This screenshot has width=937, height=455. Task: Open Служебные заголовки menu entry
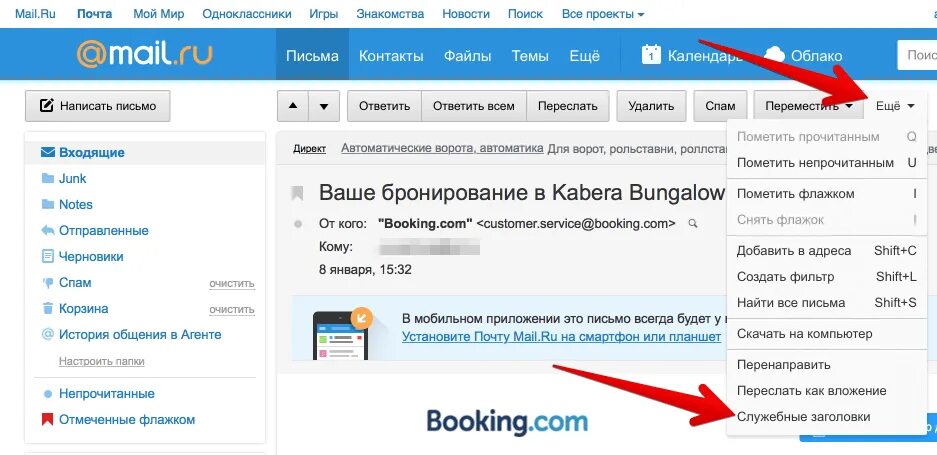826,417
